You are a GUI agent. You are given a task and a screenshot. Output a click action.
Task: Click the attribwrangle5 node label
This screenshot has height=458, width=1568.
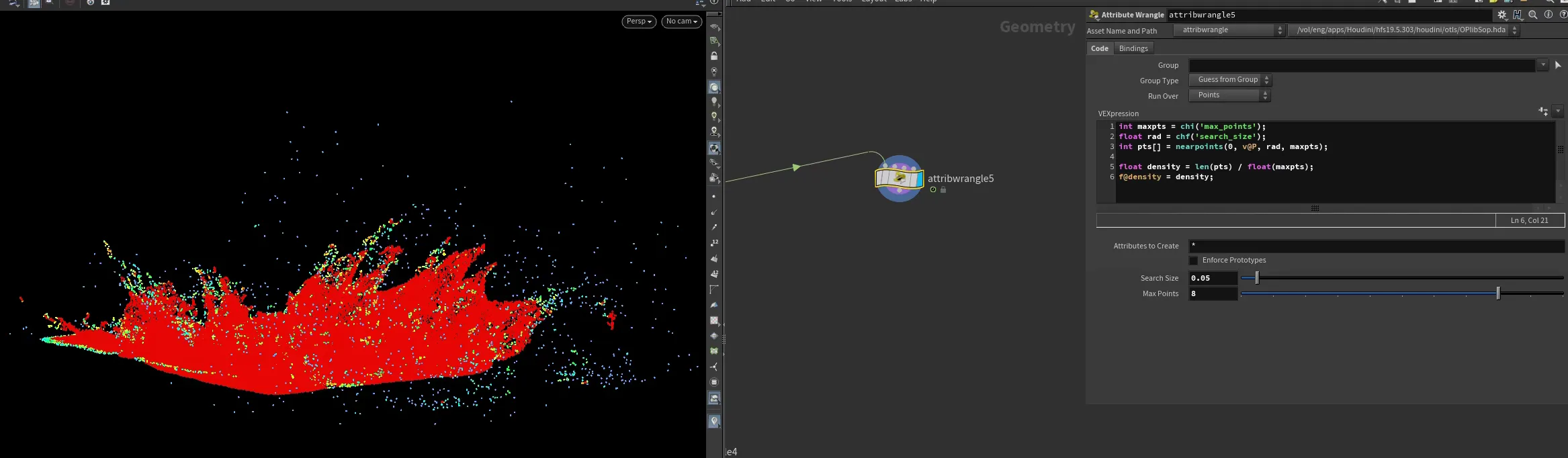tap(961, 179)
